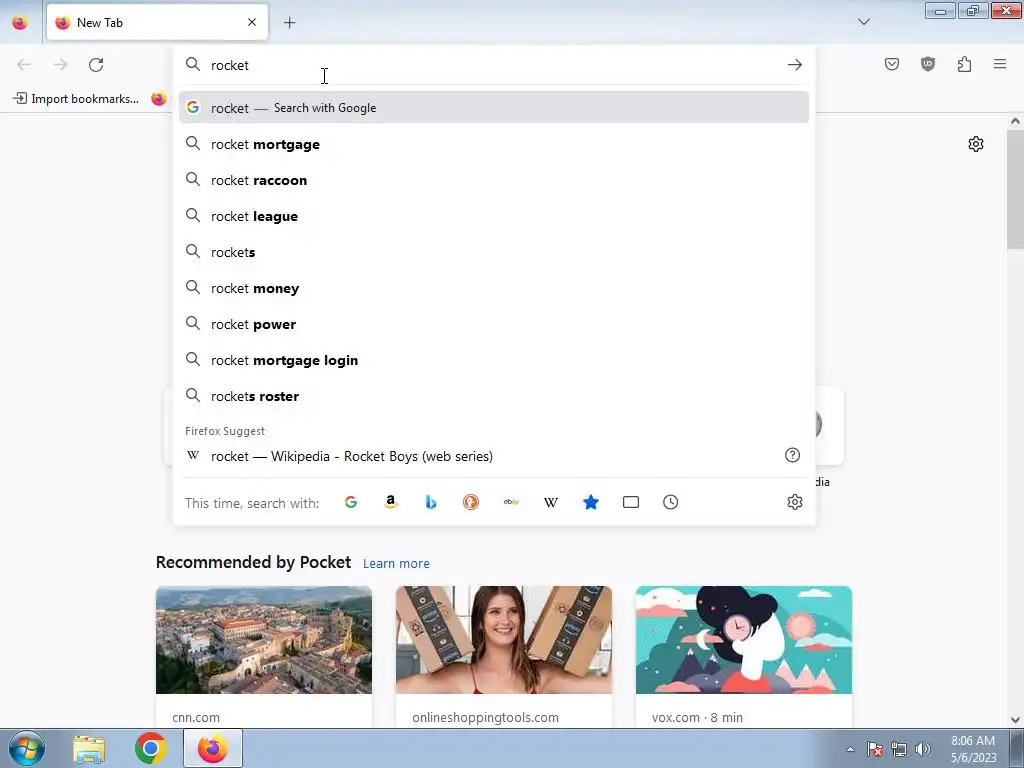Select the 'rocket money' suggestion

(494, 288)
